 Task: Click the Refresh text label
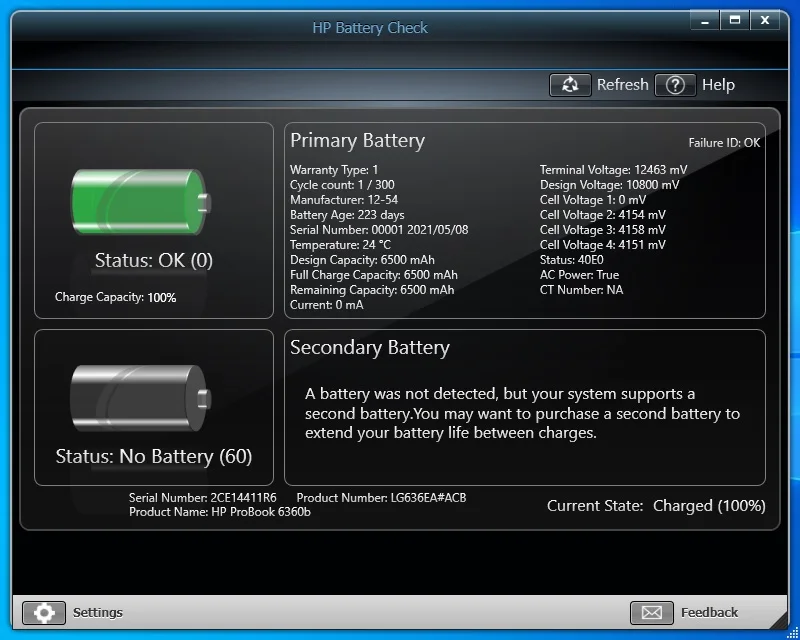click(x=622, y=85)
